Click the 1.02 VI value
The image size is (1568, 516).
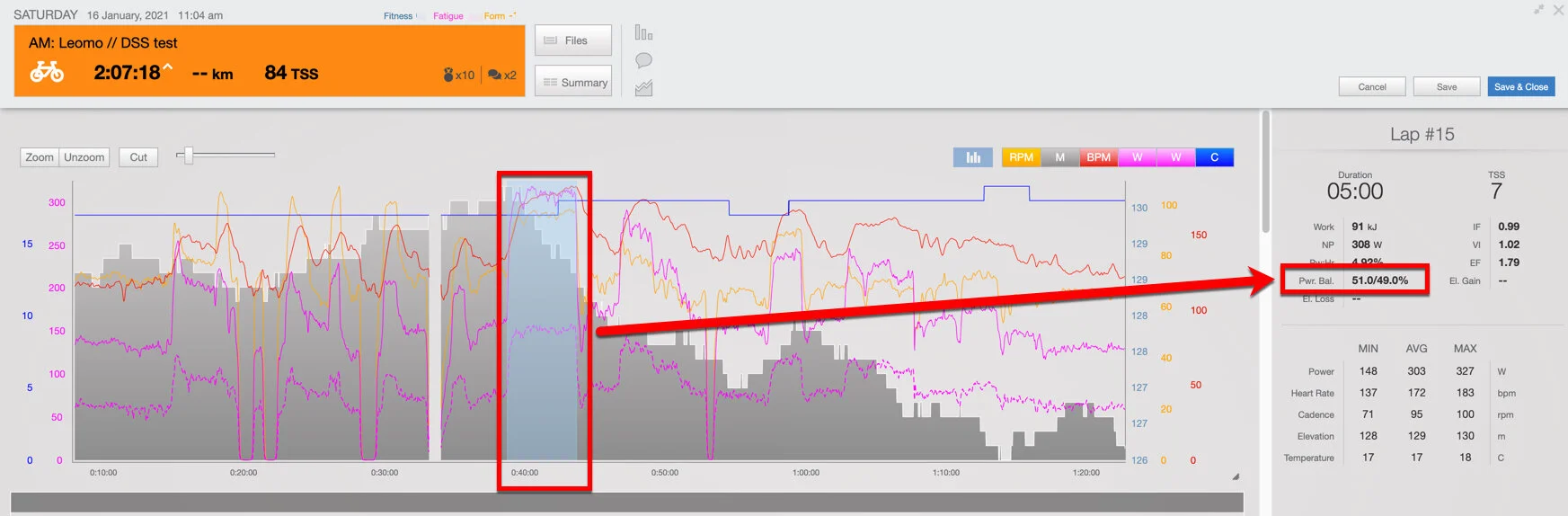click(x=1509, y=245)
